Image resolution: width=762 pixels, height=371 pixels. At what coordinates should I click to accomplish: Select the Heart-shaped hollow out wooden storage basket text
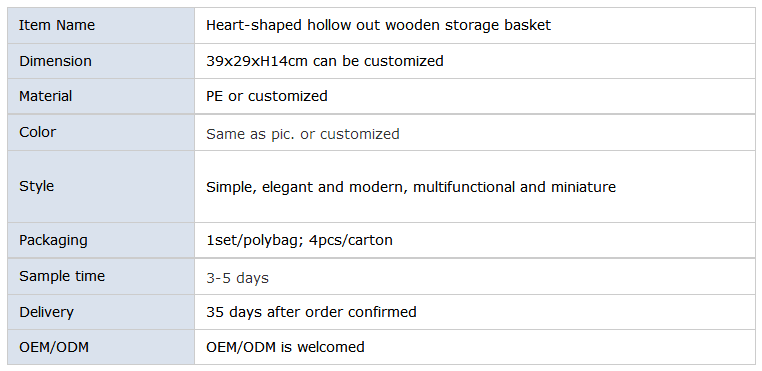(379, 25)
